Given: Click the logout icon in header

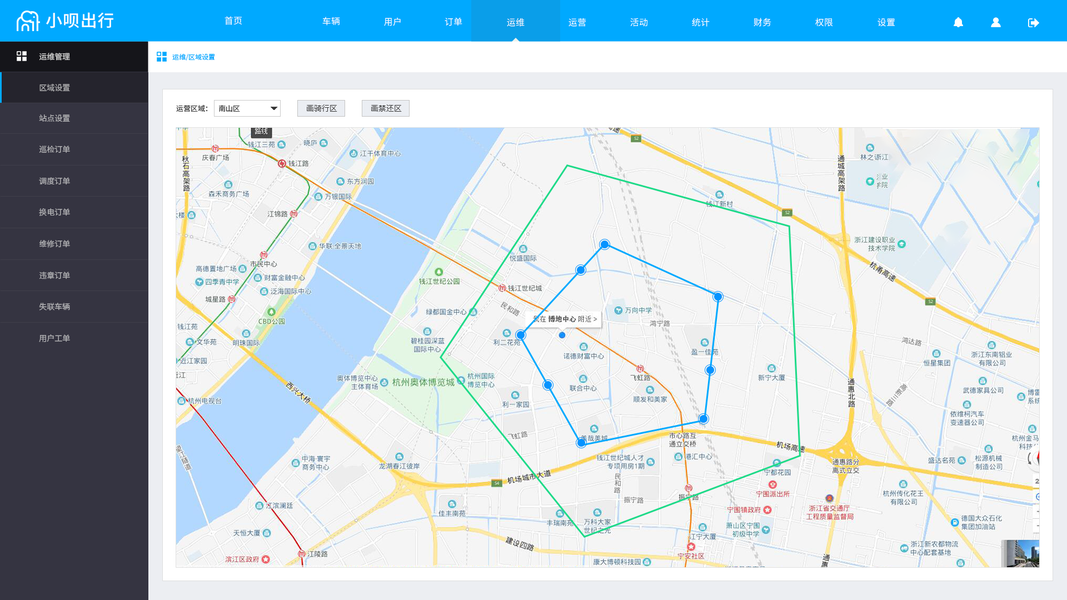Looking at the screenshot, I should click(1033, 22).
